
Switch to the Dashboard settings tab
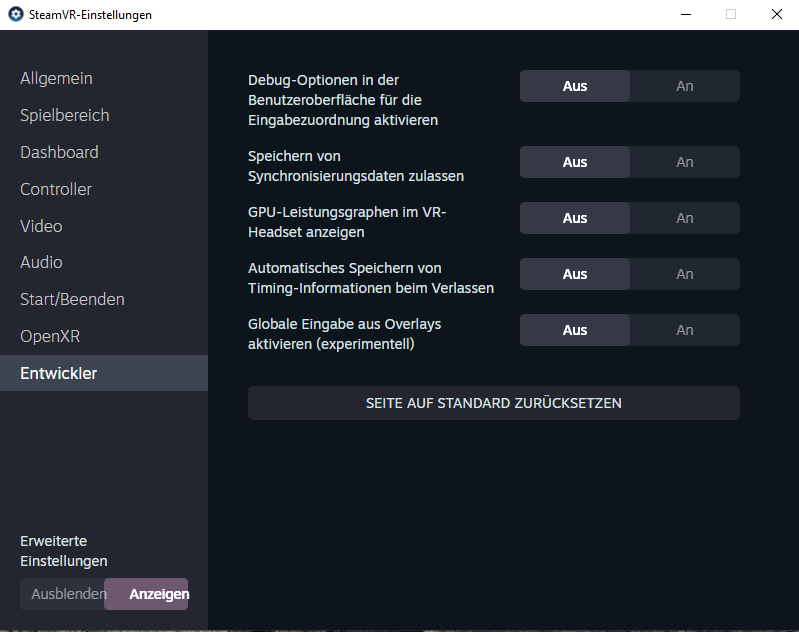pyautogui.click(x=59, y=152)
